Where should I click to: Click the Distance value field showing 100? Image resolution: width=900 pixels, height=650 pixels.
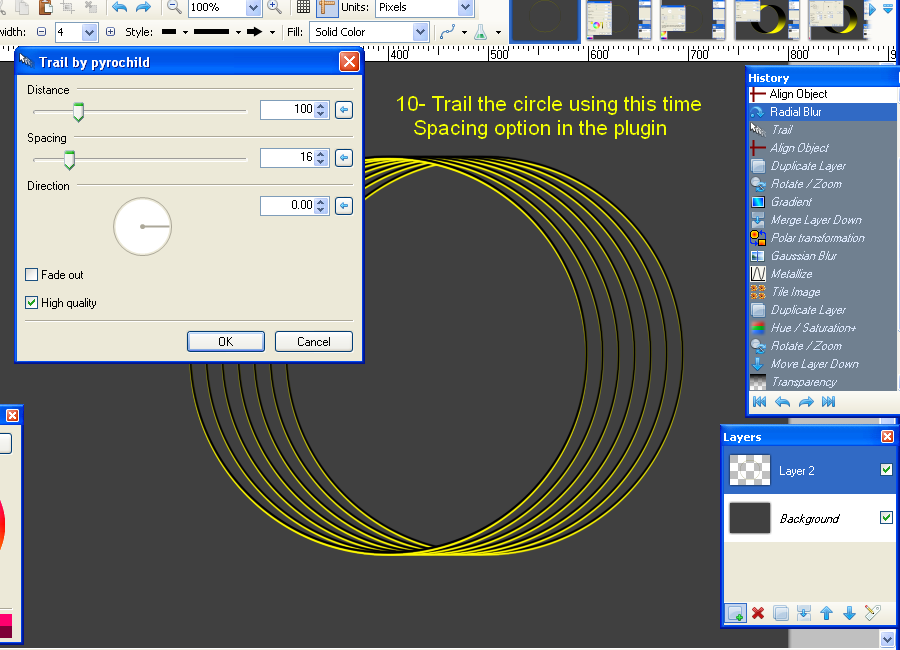tap(288, 109)
